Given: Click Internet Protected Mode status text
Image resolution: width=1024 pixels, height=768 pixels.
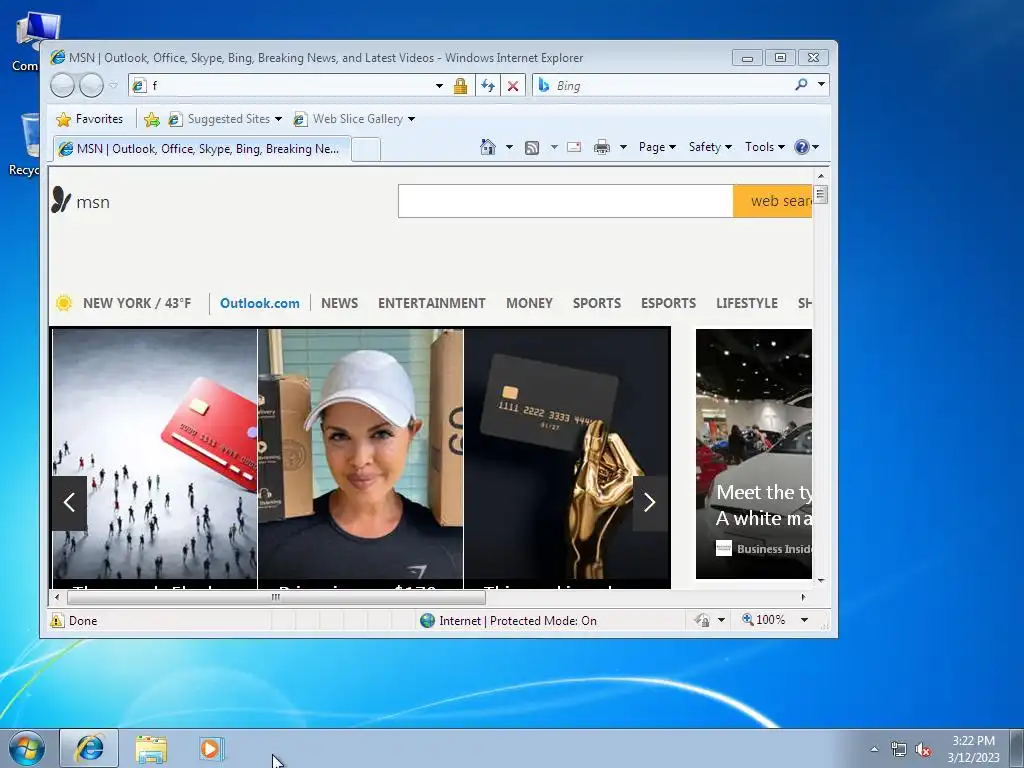Looking at the screenshot, I should tap(518, 620).
